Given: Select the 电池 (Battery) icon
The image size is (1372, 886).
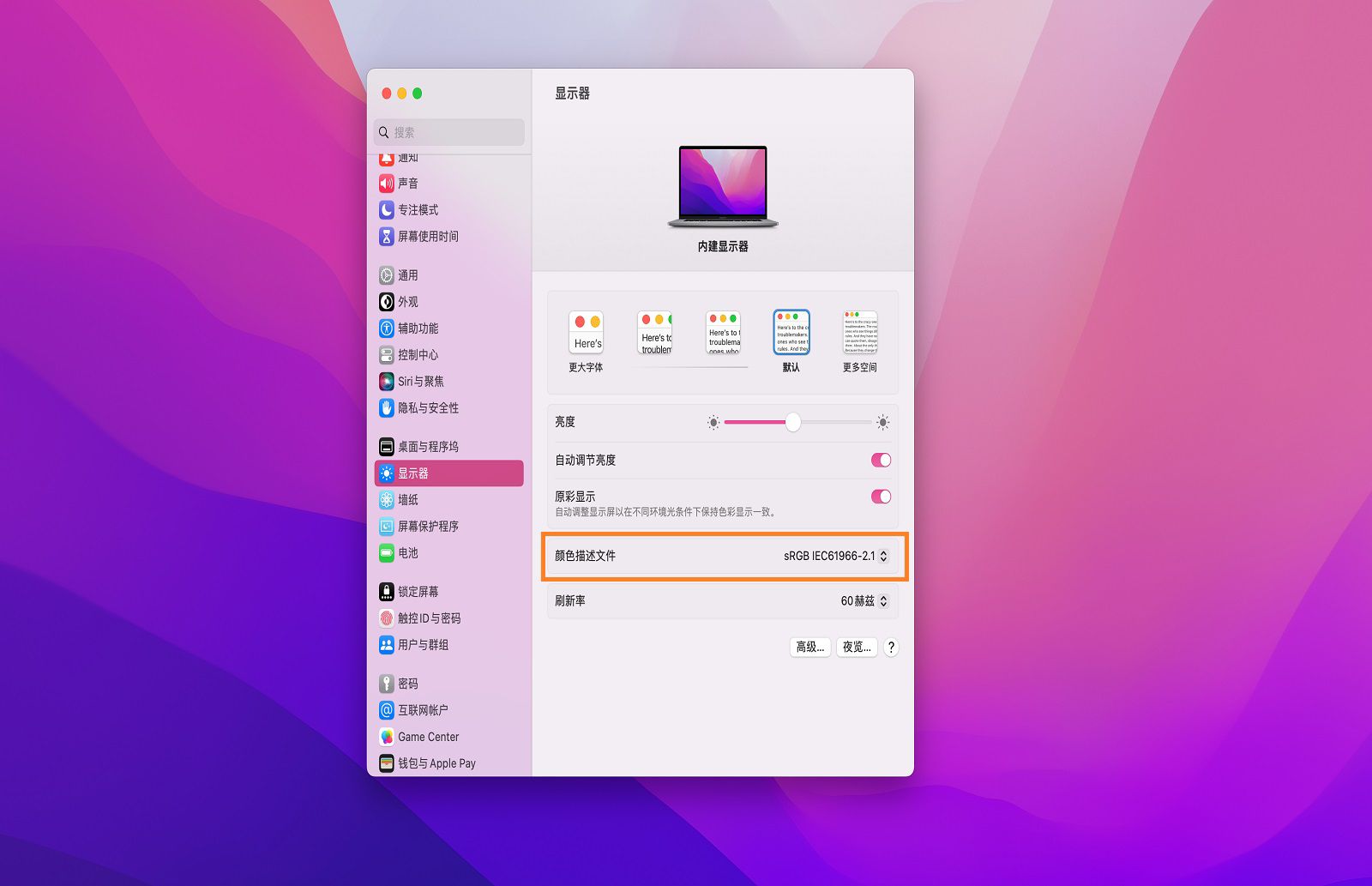Looking at the screenshot, I should [386, 553].
